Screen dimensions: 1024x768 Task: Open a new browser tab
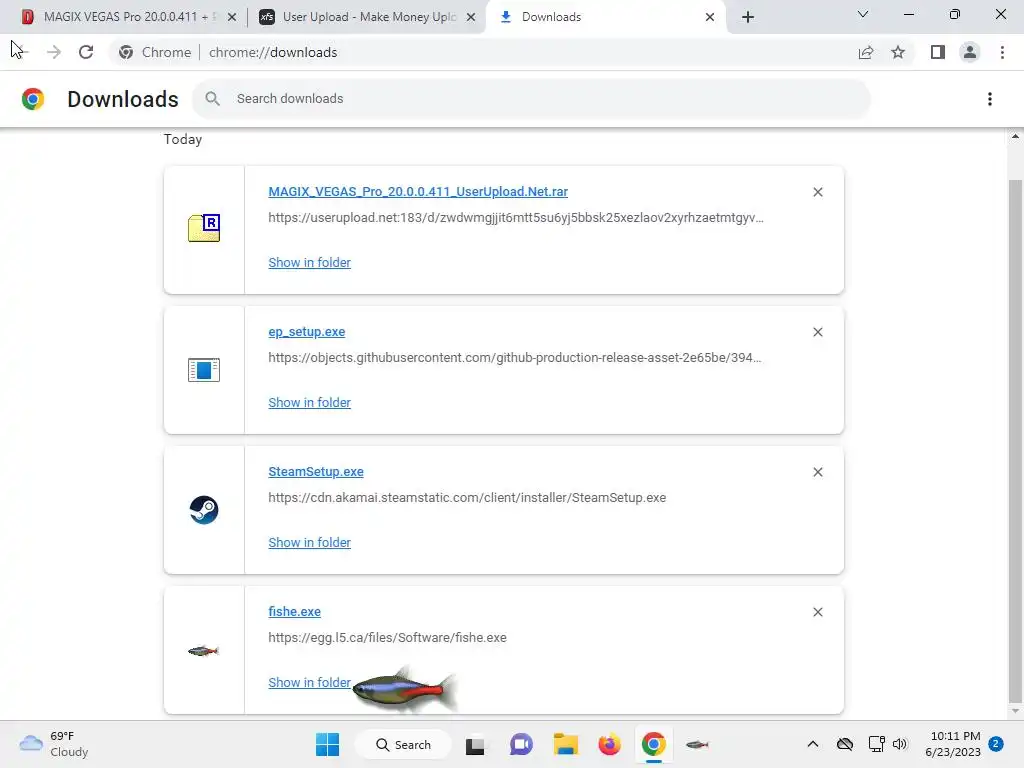[x=748, y=18]
